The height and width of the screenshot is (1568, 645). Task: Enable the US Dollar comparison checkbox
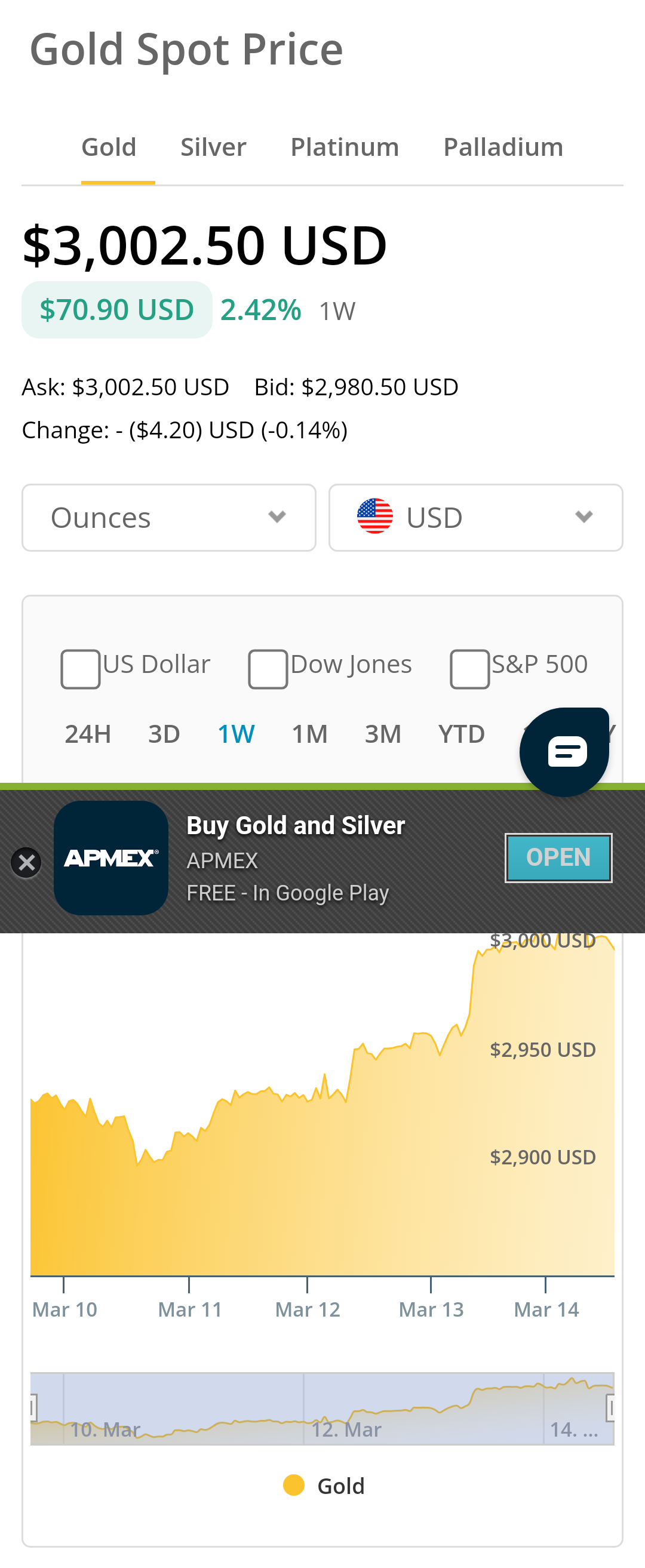pyautogui.click(x=81, y=669)
